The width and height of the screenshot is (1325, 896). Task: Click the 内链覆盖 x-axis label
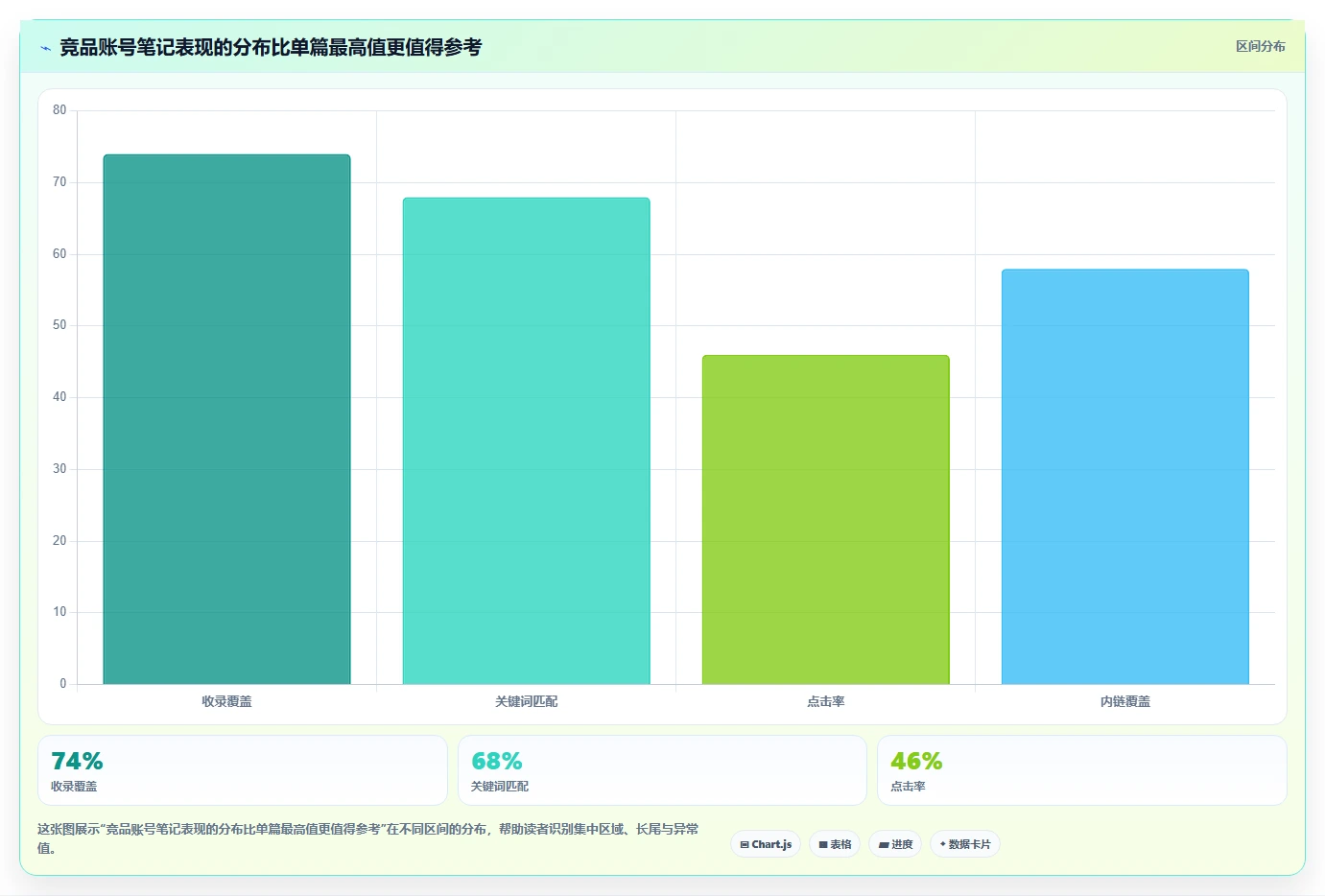pyautogui.click(x=1124, y=701)
